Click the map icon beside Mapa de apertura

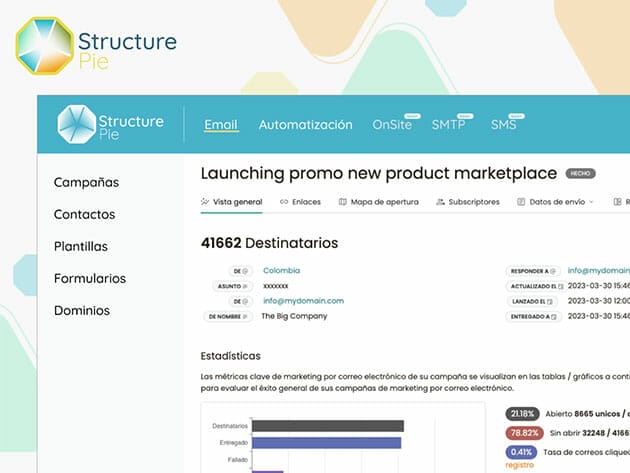(x=343, y=202)
